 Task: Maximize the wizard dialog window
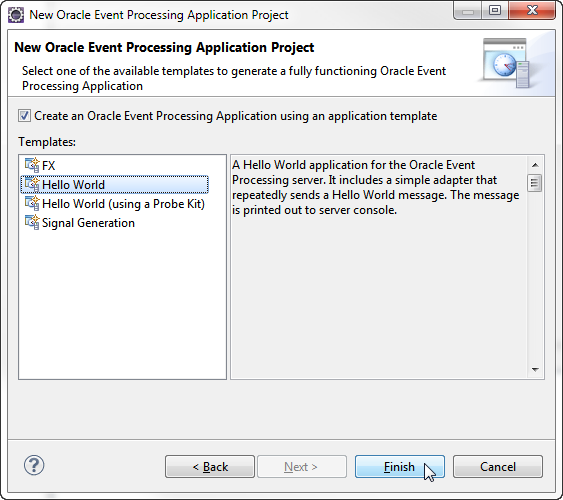point(495,10)
